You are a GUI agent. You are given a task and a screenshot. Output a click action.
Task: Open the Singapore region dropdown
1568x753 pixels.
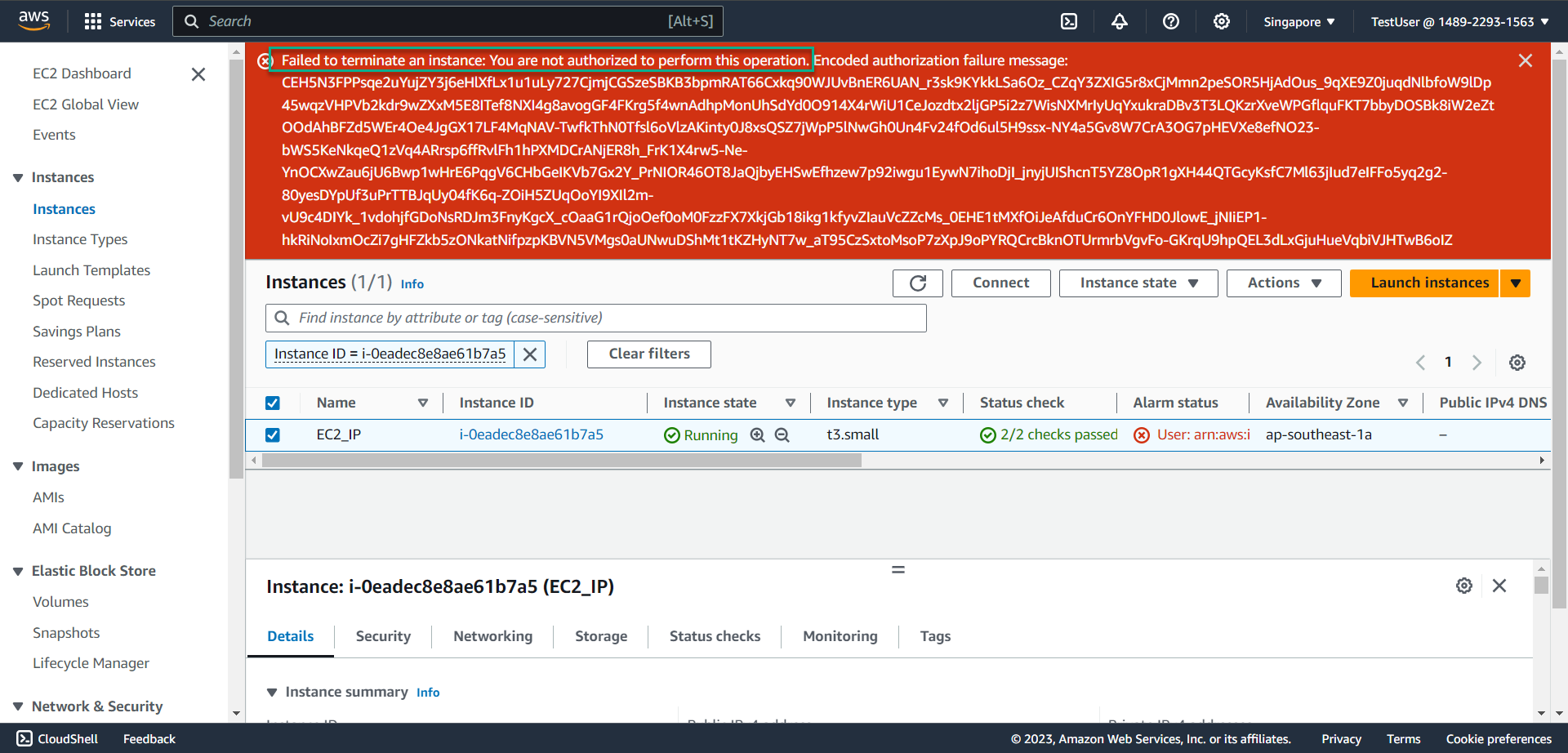[x=1298, y=22]
